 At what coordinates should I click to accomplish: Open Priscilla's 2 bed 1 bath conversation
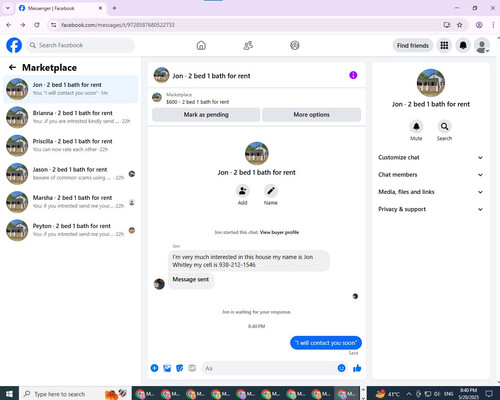(70, 145)
